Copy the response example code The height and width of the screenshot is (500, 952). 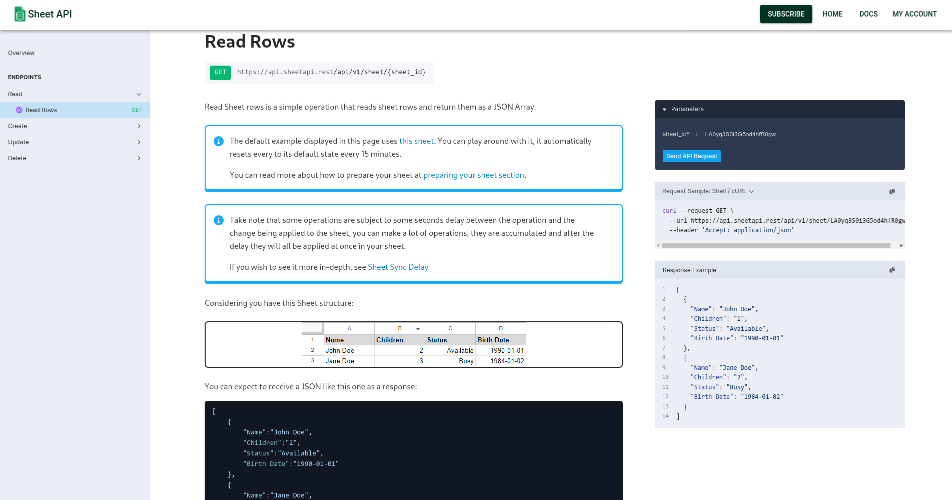pyautogui.click(x=892, y=270)
